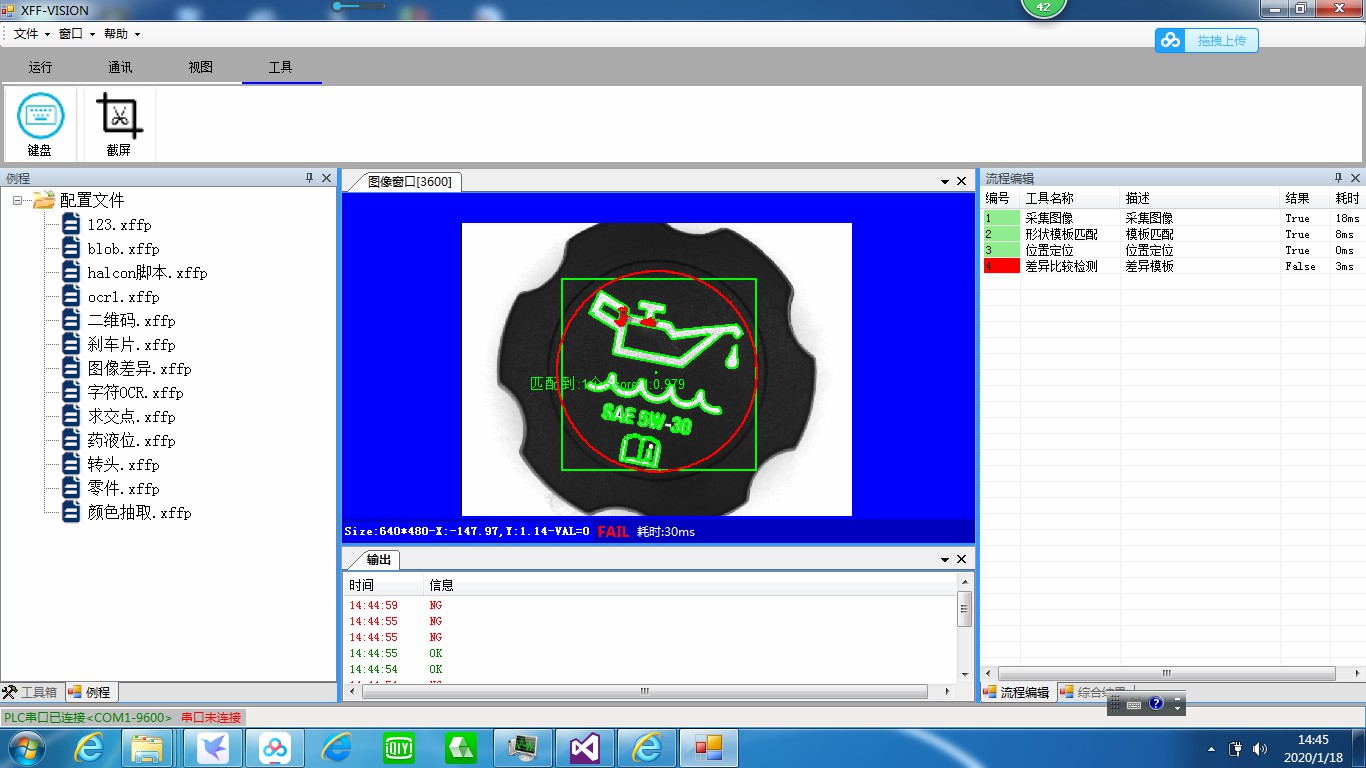
Task: Open Visual Studio from the taskbar
Action: (x=585, y=747)
